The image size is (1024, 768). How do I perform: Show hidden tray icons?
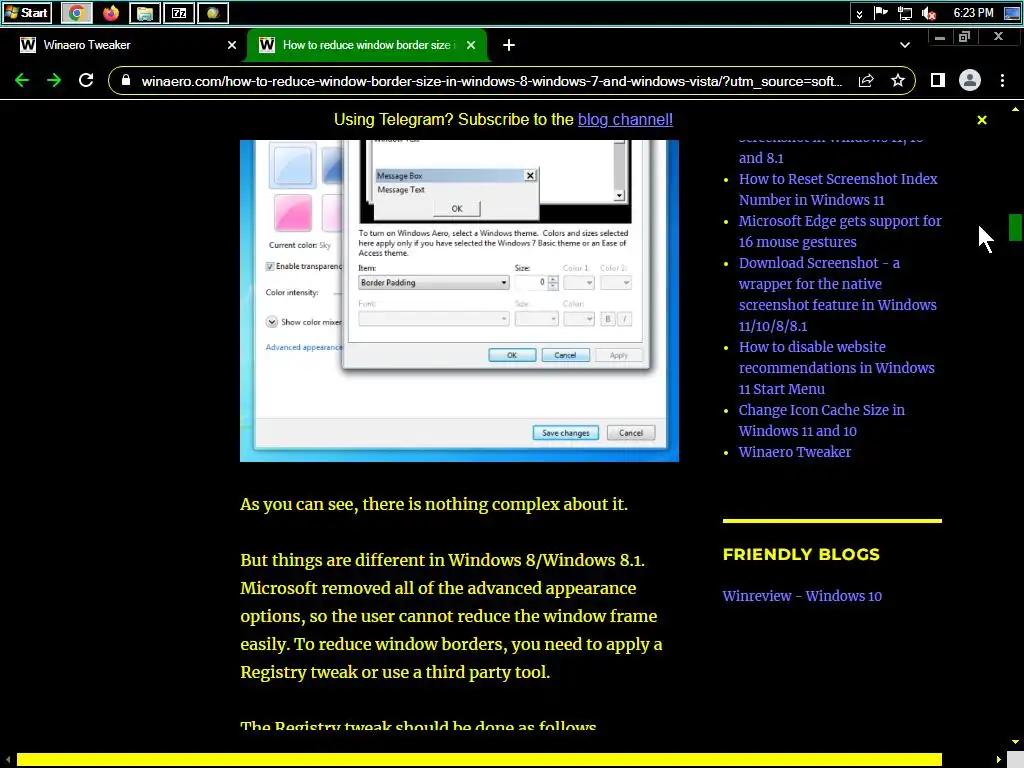click(x=859, y=13)
